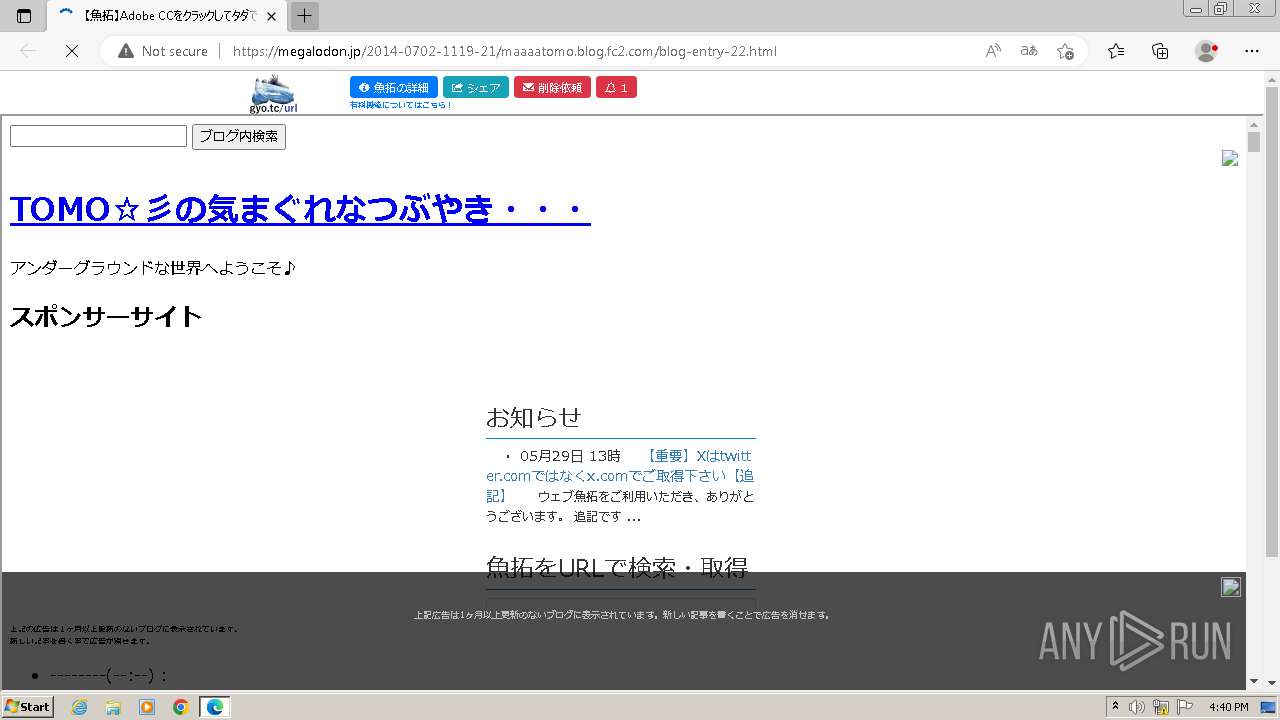Screen dimensions: 1280x720
Task: Click the 魚拓をURLで検索・取得 heading
Action: click(x=617, y=568)
